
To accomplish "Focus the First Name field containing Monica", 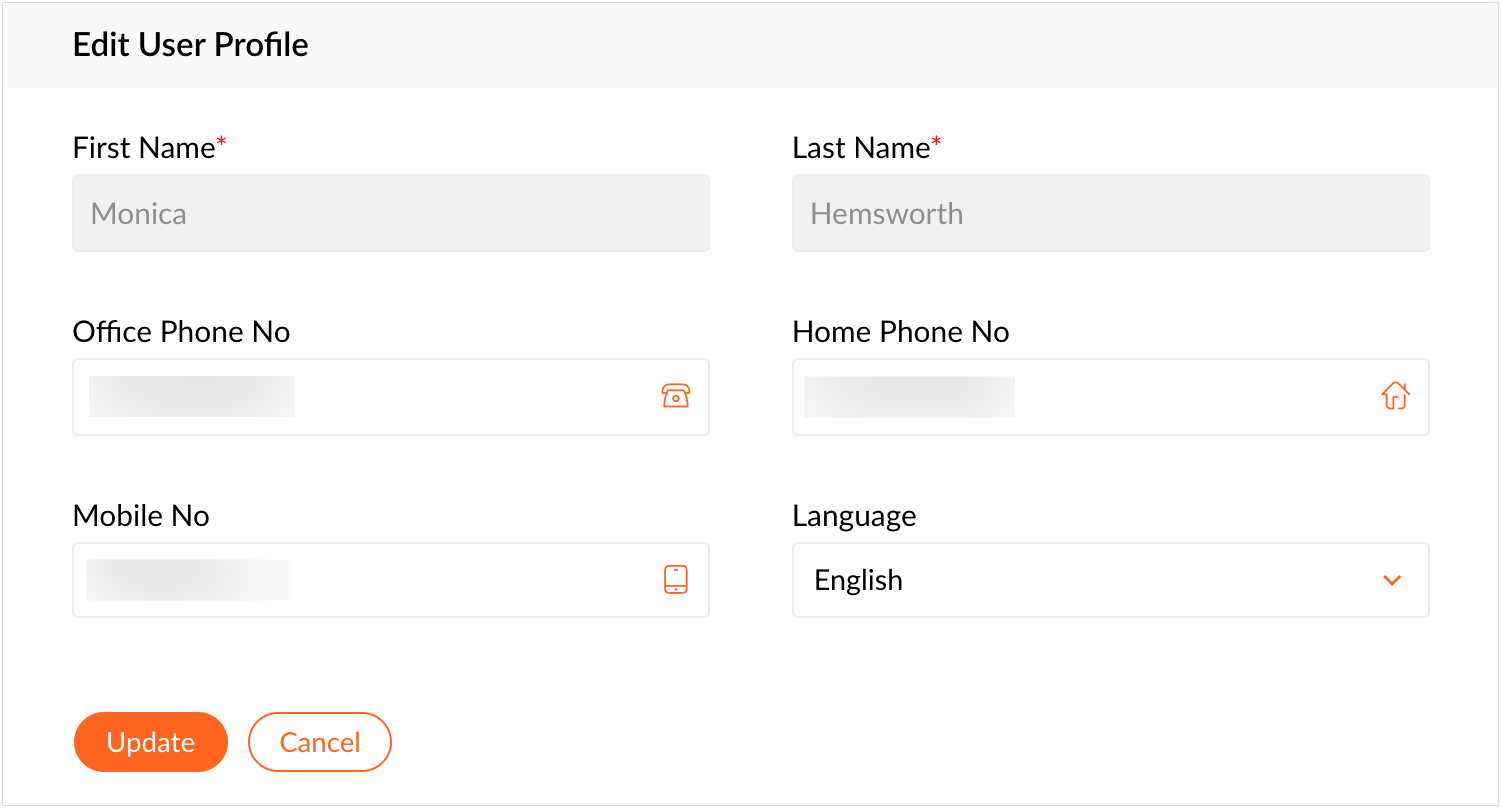I will point(390,213).
